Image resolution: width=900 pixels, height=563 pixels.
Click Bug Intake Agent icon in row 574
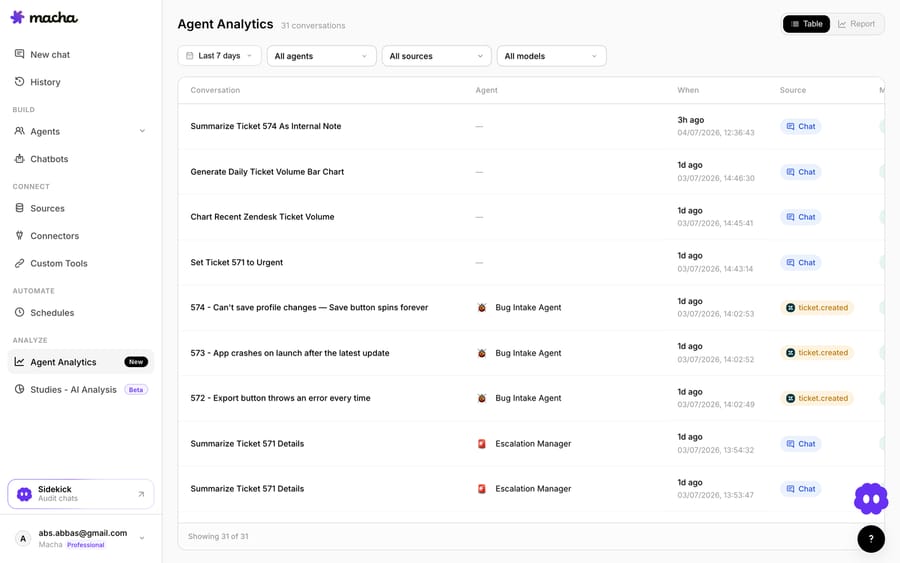pos(482,308)
